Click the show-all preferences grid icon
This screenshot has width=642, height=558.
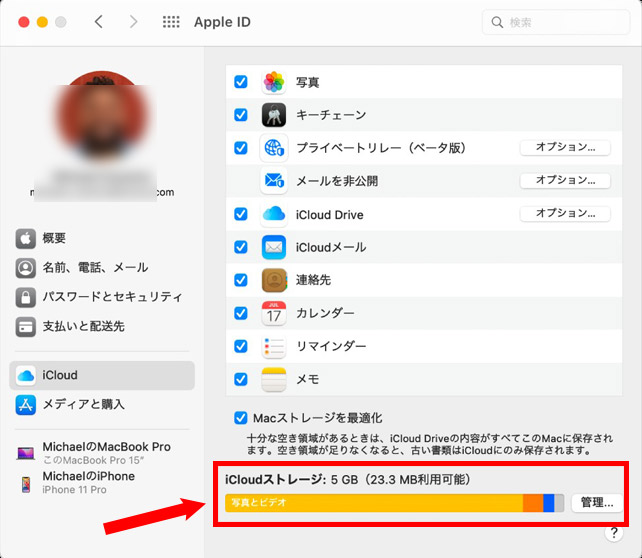point(171,22)
